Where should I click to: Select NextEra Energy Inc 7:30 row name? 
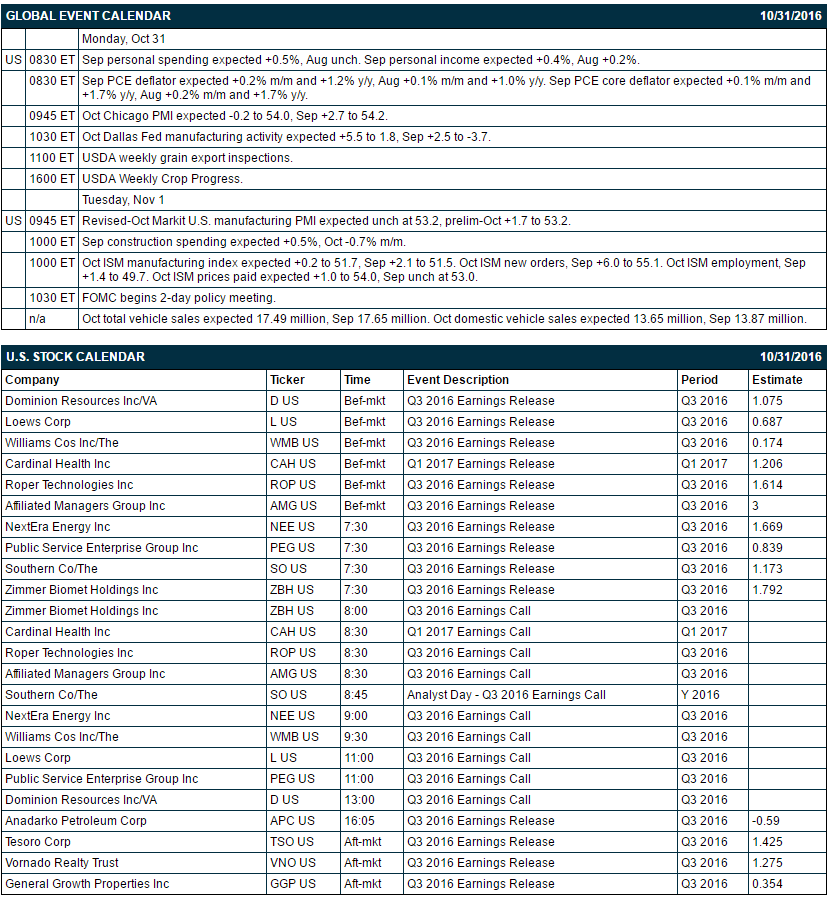58,527
